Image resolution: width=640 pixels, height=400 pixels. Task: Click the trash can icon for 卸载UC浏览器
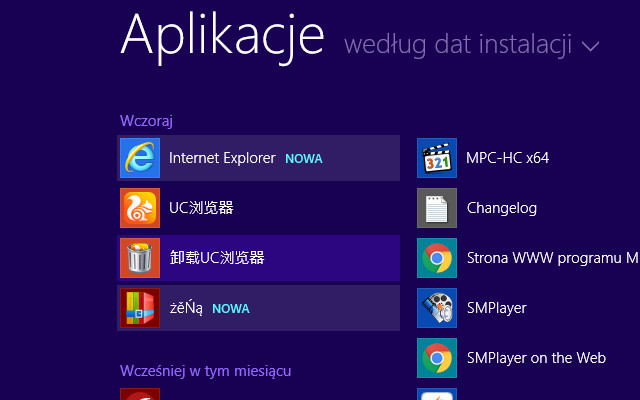click(x=140, y=258)
